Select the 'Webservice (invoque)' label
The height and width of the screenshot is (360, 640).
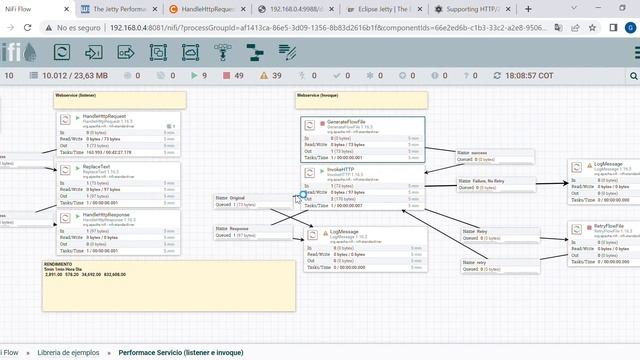coord(362,100)
